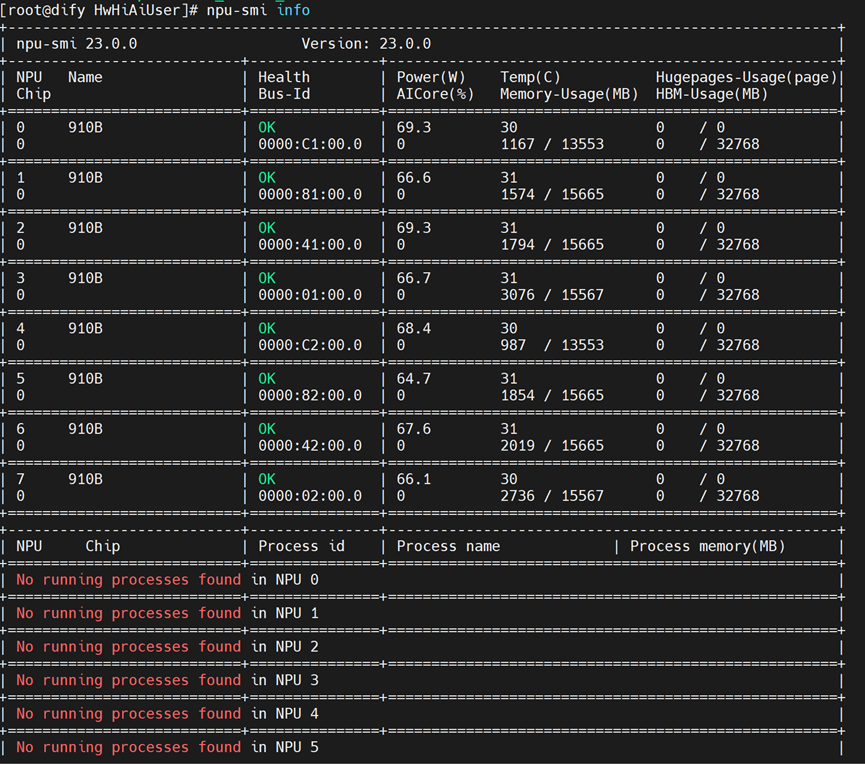
Task: Click memory usage '3076 / 15567'
Action: (552, 295)
